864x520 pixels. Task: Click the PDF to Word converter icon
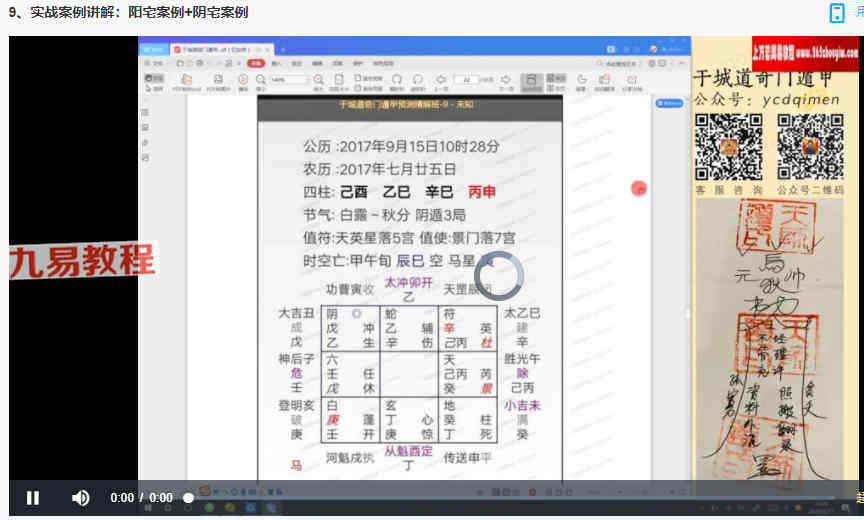[x=187, y=79]
